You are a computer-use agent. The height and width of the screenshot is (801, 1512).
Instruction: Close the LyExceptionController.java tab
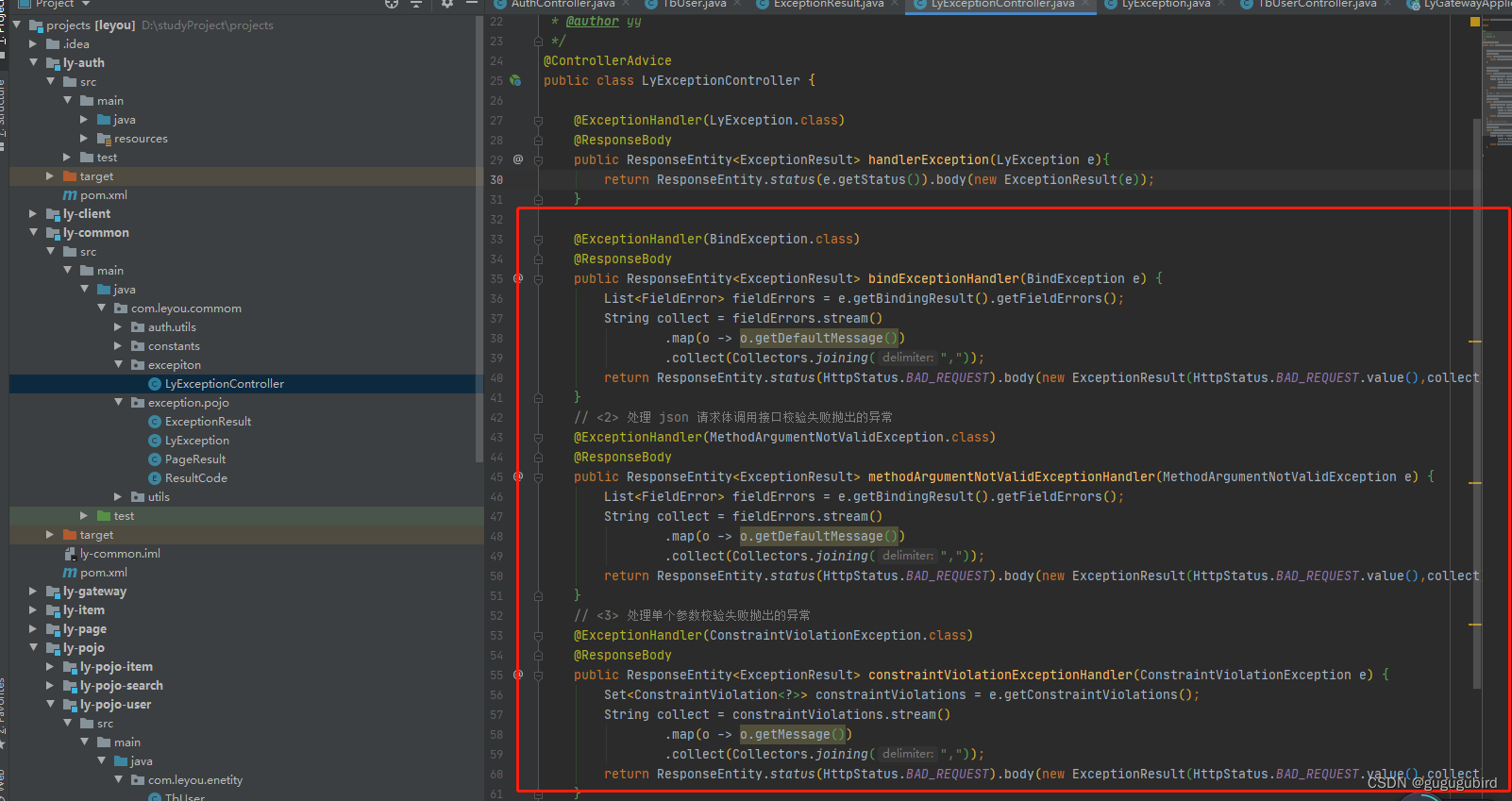(1086, 4)
